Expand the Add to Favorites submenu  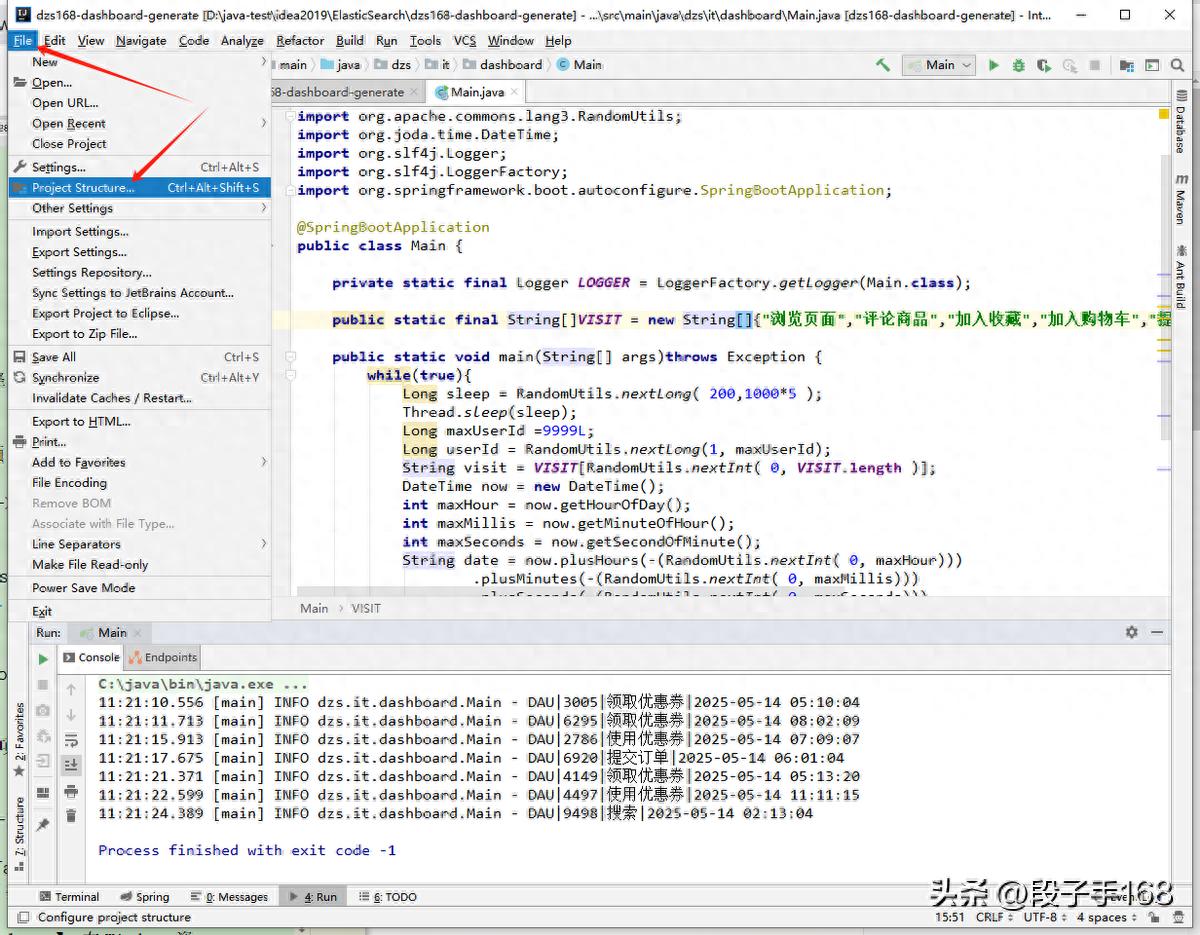tap(139, 462)
